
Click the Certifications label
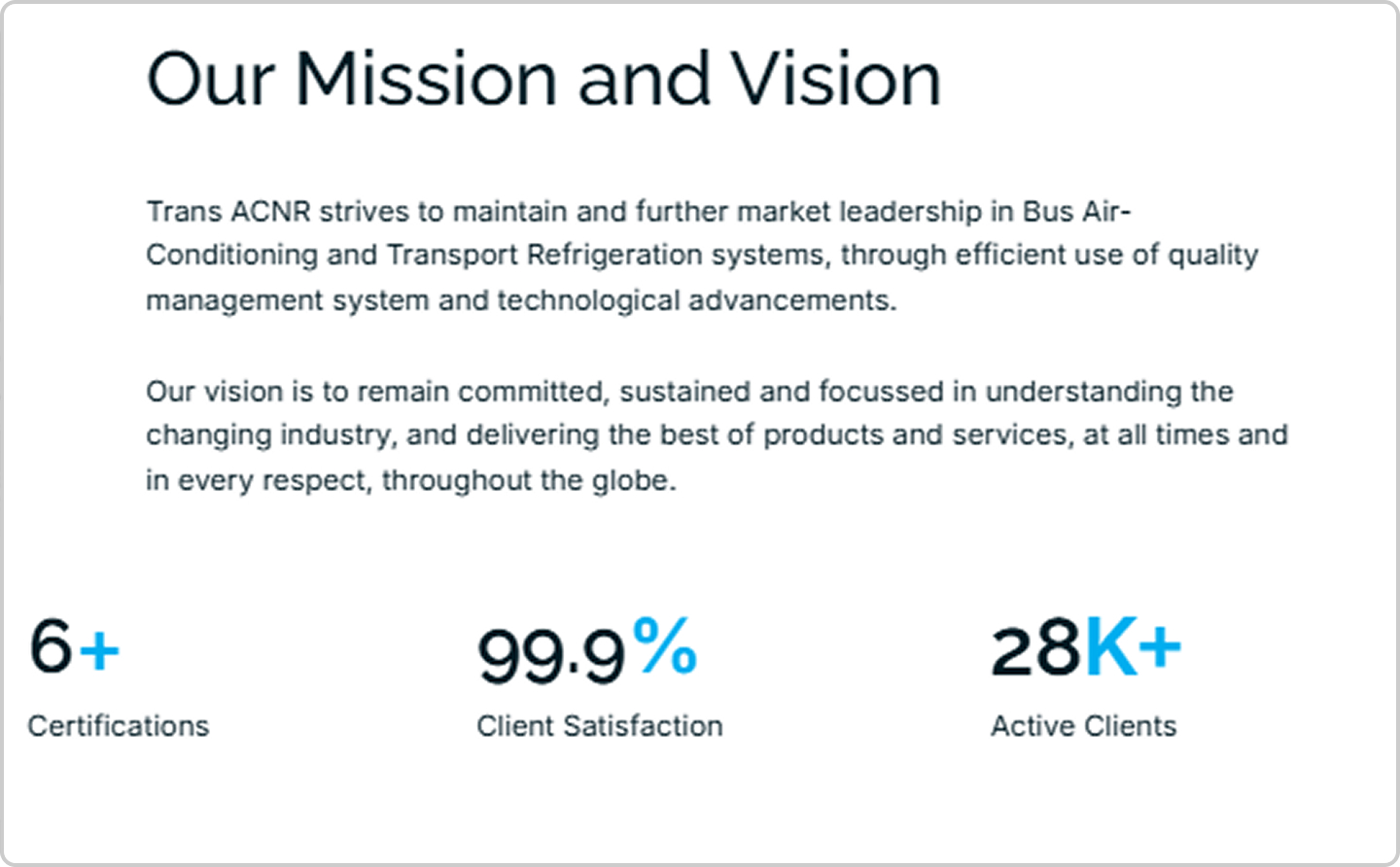click(x=119, y=726)
